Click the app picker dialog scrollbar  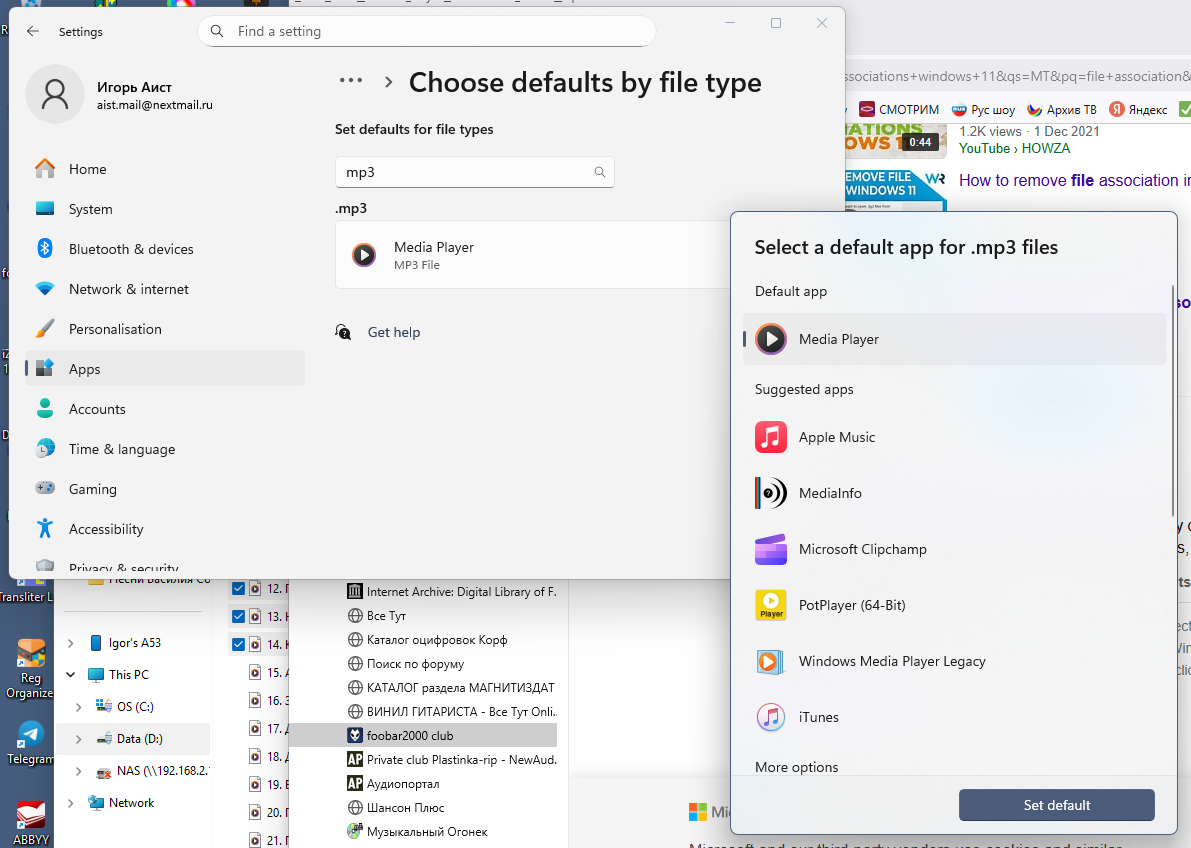pos(1174,400)
